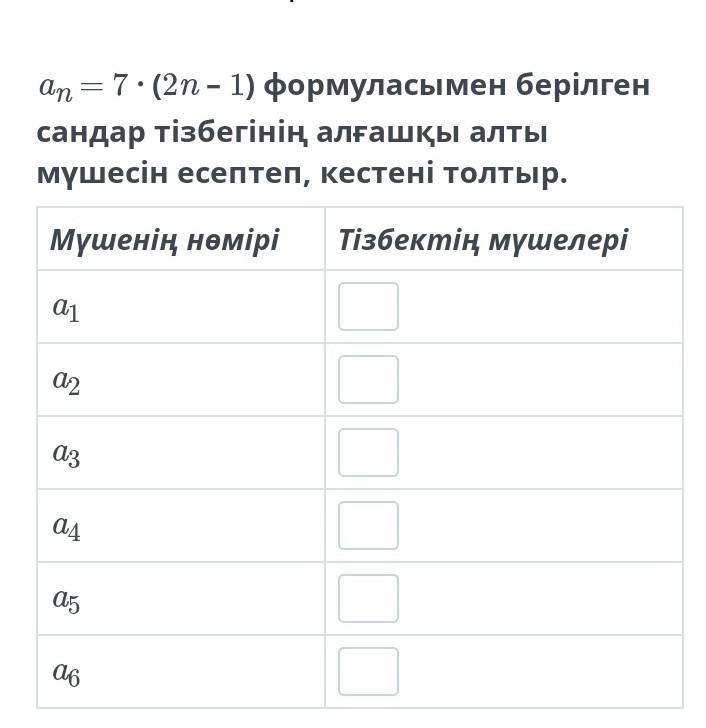The image size is (706, 728).
Task: Click the word 'сандар' in the question
Action: [x=91, y=134]
